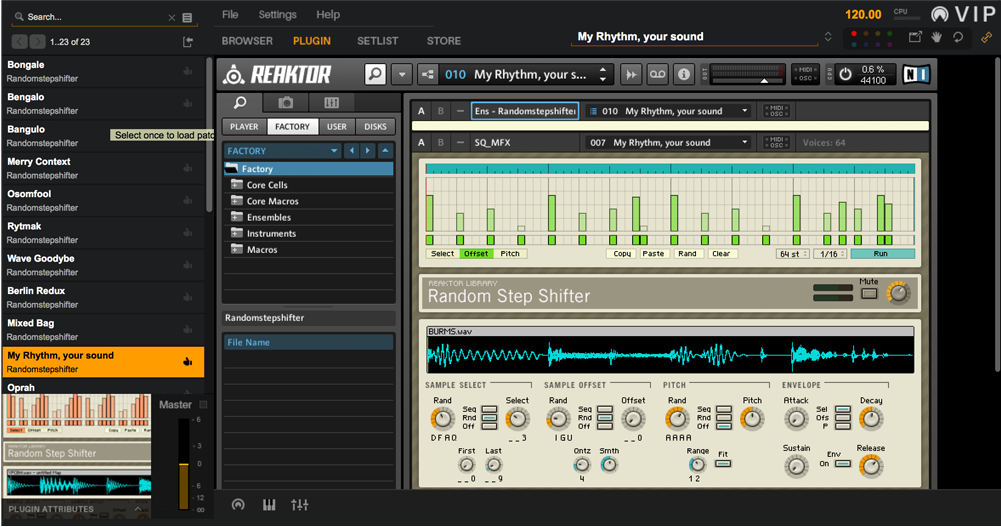
Task: Click the headphone-style icon in bottom bar
Action: (x=238, y=505)
